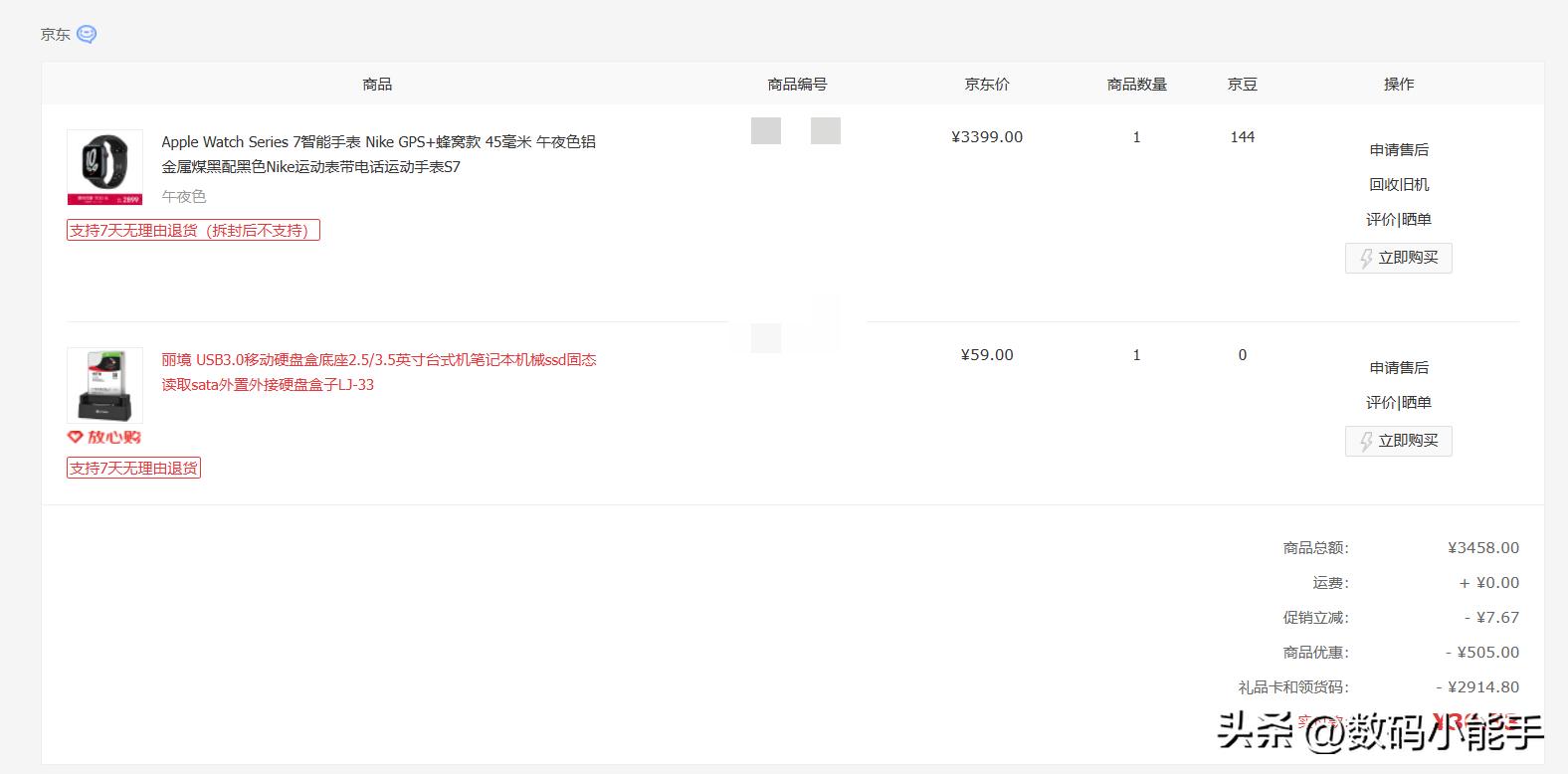Click 回收旧机 for the Apple Watch
The height and width of the screenshot is (774, 1568).
1399,185
